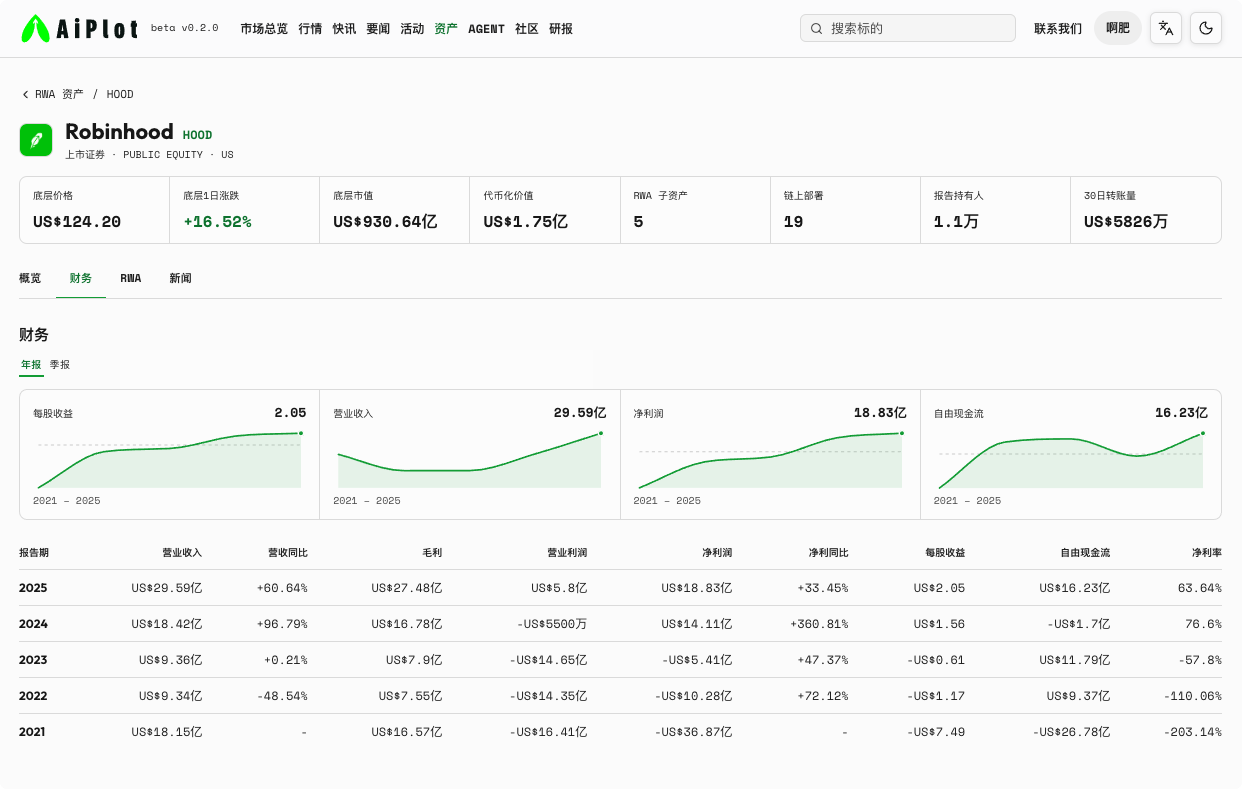Click the 底层价格 US$124.20 stat
The image size is (1242, 789).
click(95, 210)
